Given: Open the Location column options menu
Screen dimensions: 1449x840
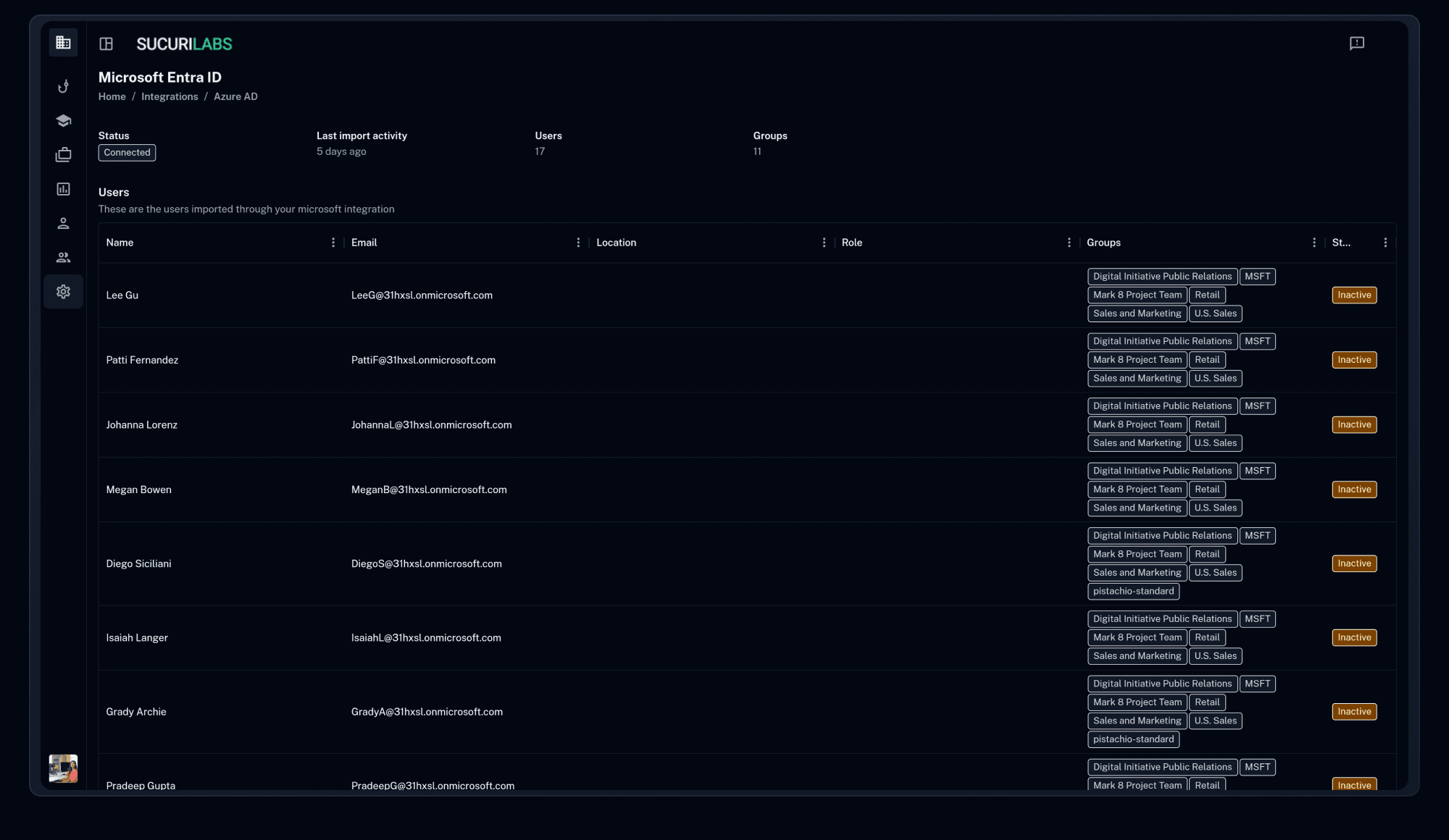Looking at the screenshot, I should point(824,243).
